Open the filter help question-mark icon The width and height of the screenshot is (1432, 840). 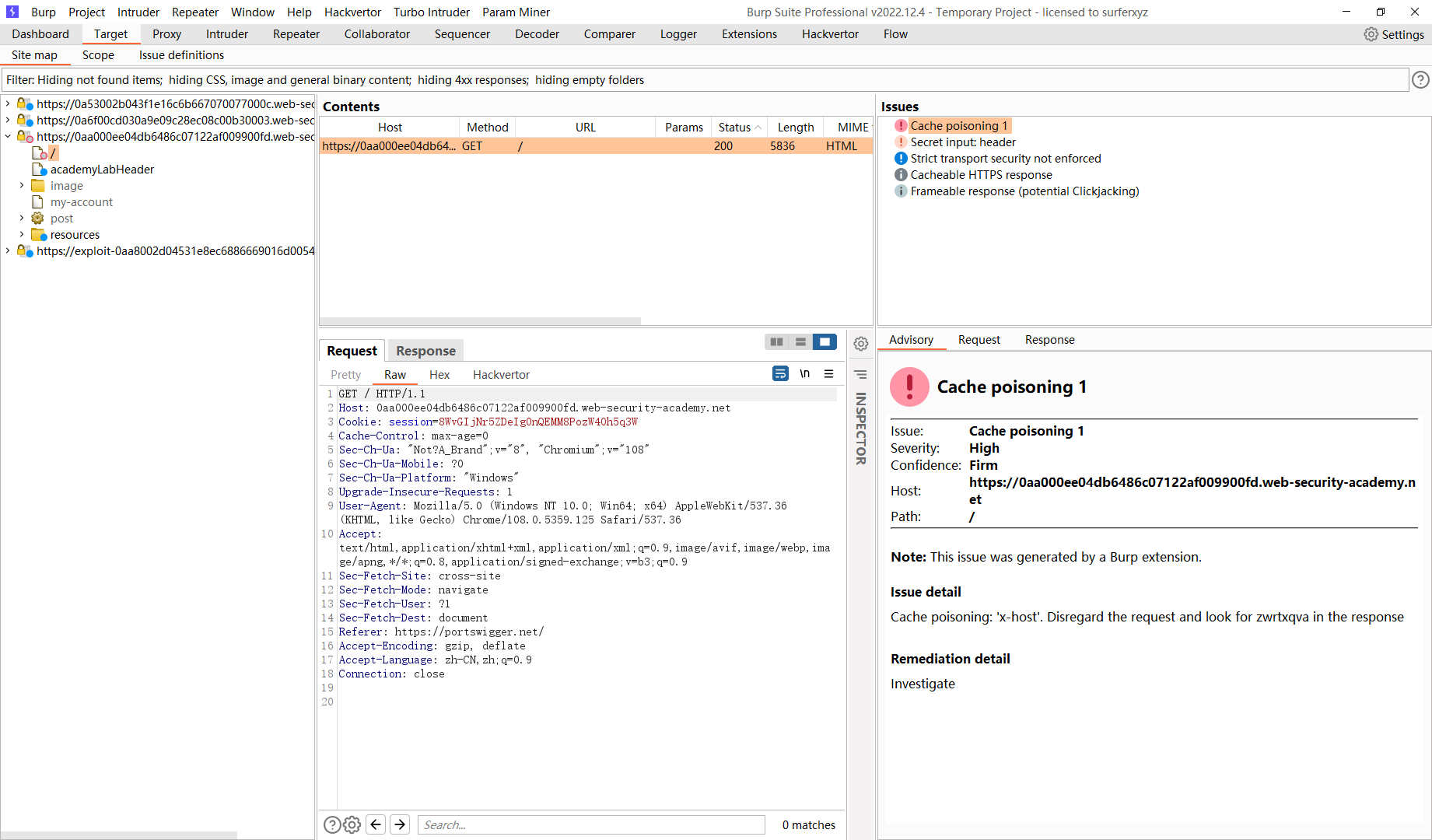click(1420, 79)
